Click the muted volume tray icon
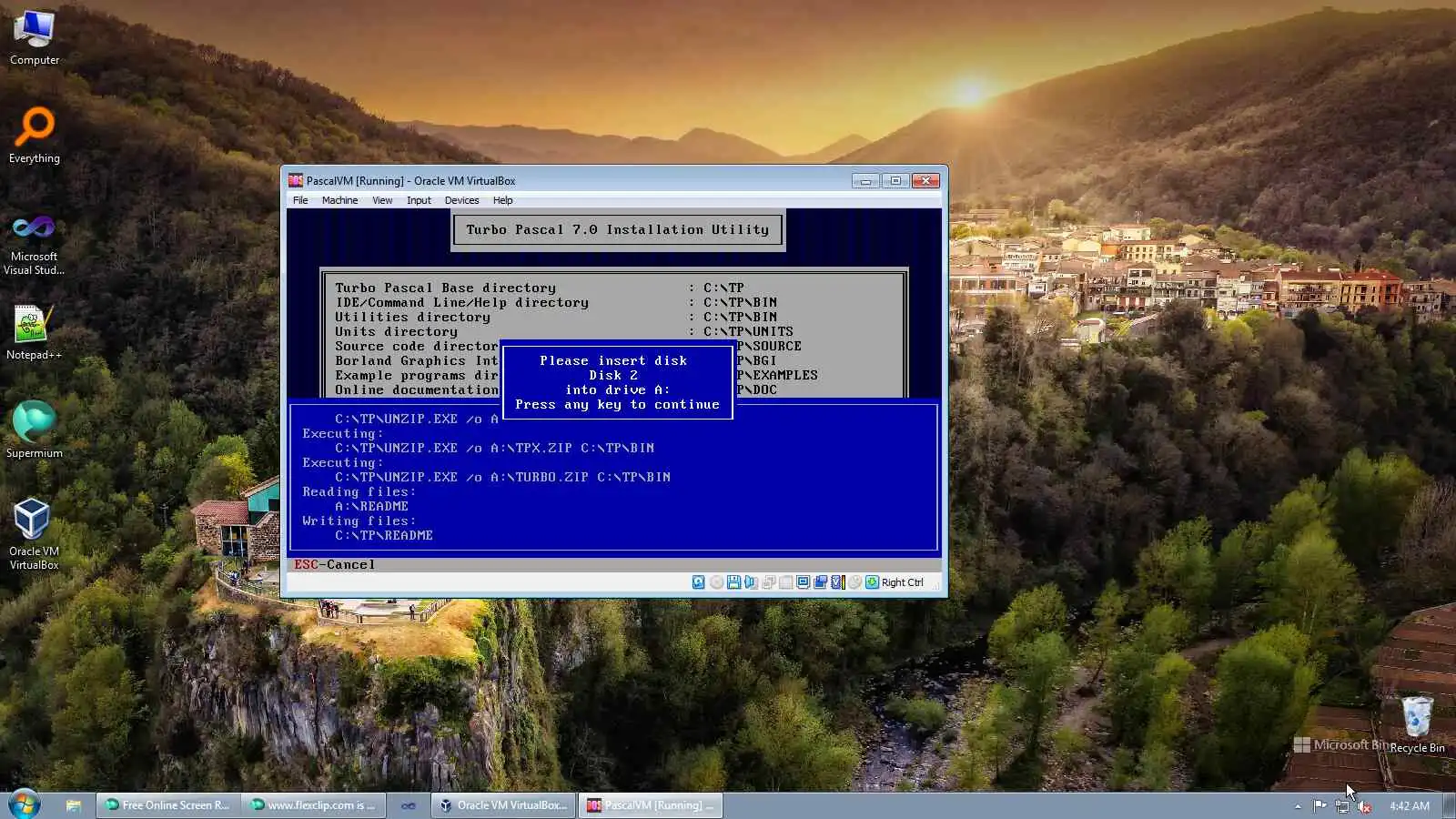Viewport: 1456px width, 819px height. [x=1364, y=805]
